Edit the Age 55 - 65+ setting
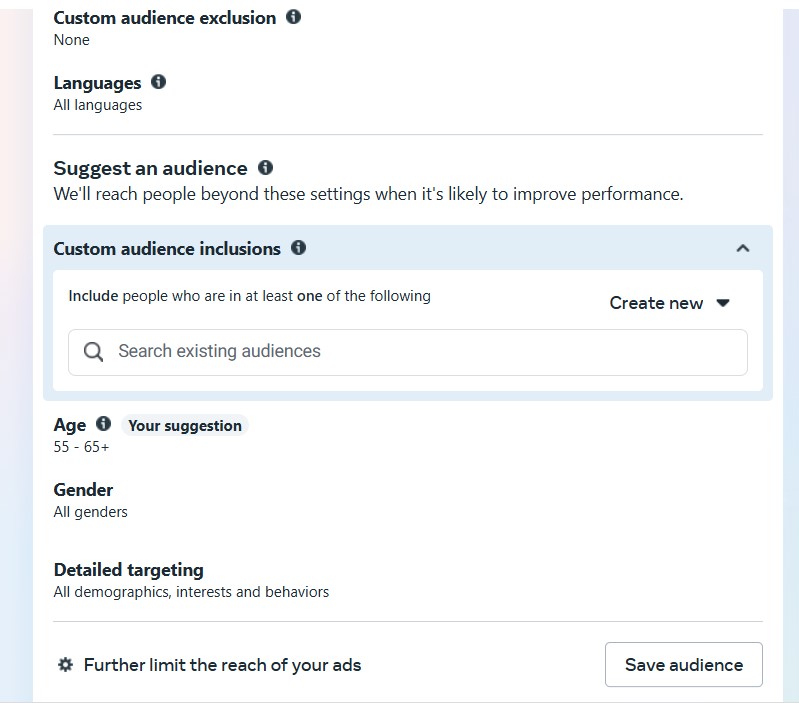Viewport: 799px width, 703px height. 81,447
